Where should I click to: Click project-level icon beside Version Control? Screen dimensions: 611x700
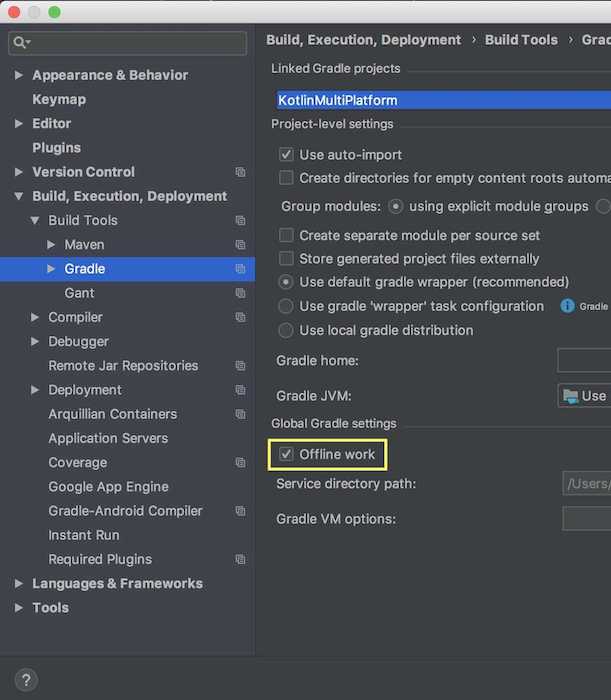pos(240,172)
